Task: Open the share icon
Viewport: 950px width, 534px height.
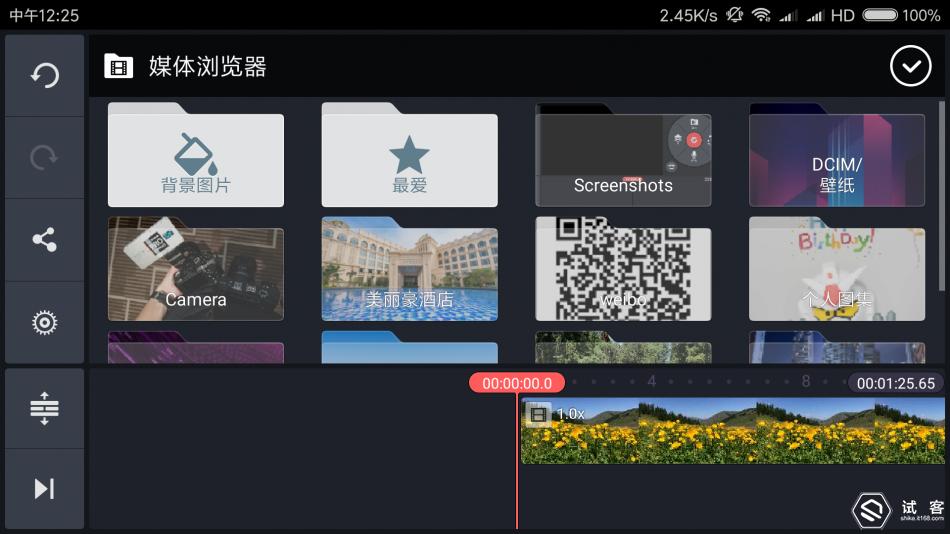Action: click(44, 240)
